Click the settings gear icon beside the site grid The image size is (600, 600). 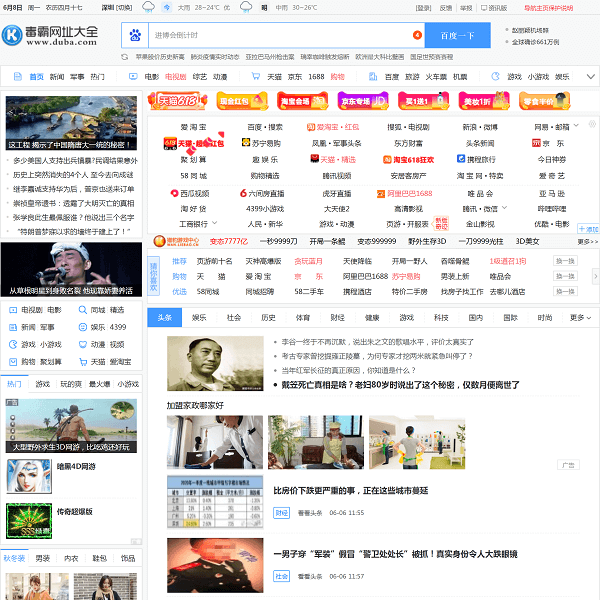(x=592, y=124)
